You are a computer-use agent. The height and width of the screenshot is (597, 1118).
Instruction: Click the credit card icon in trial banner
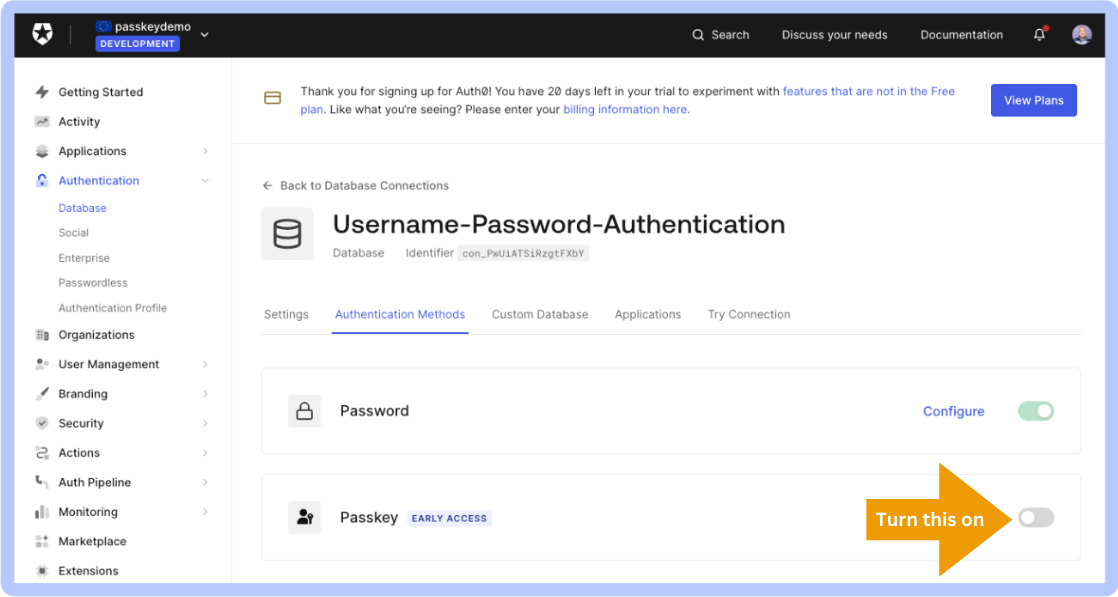(272, 98)
